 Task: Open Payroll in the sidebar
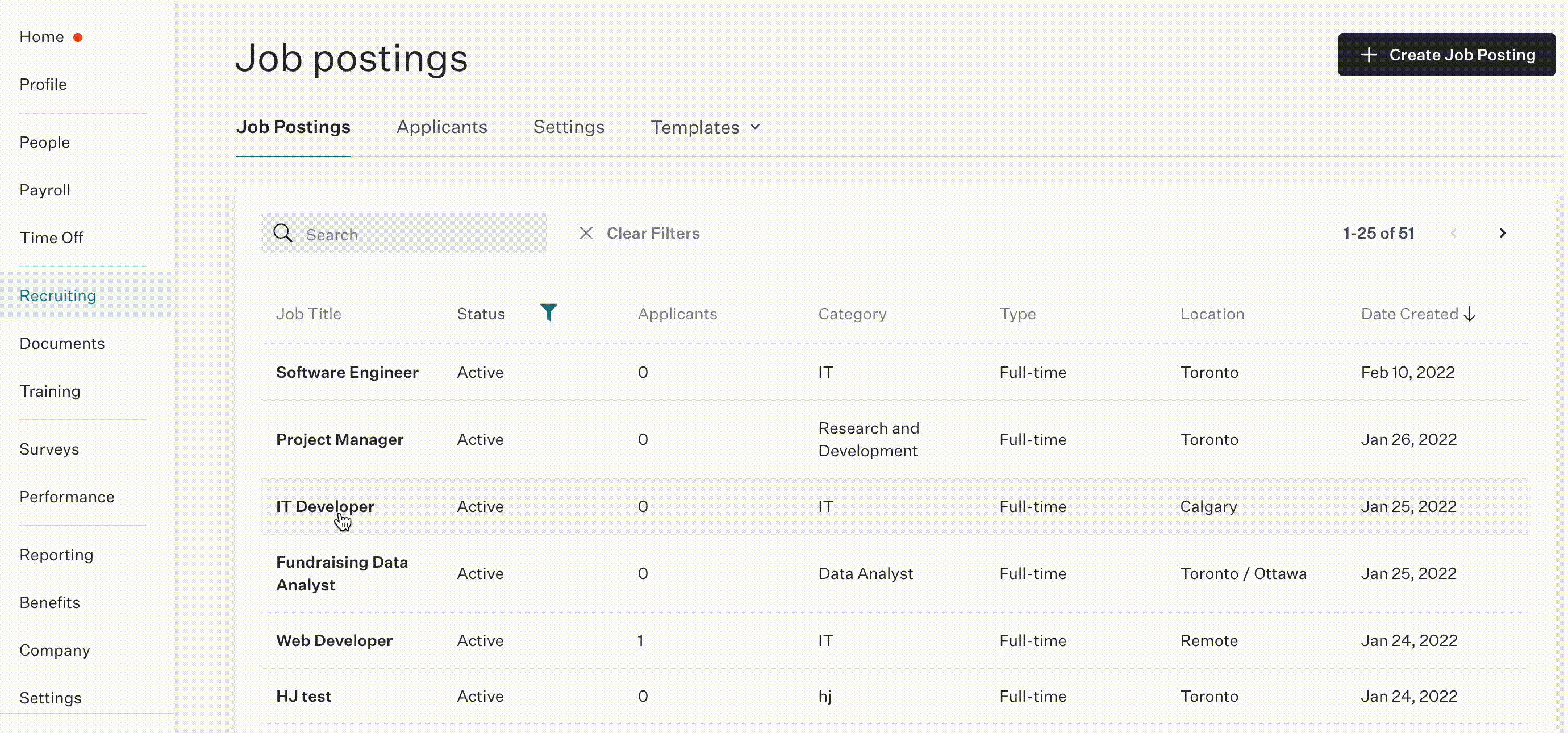[x=45, y=190]
